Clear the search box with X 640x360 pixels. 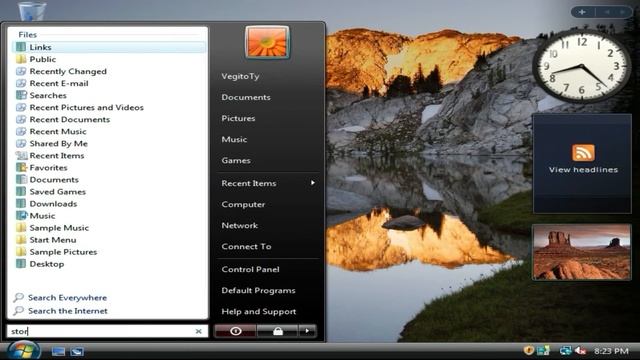tap(198, 331)
